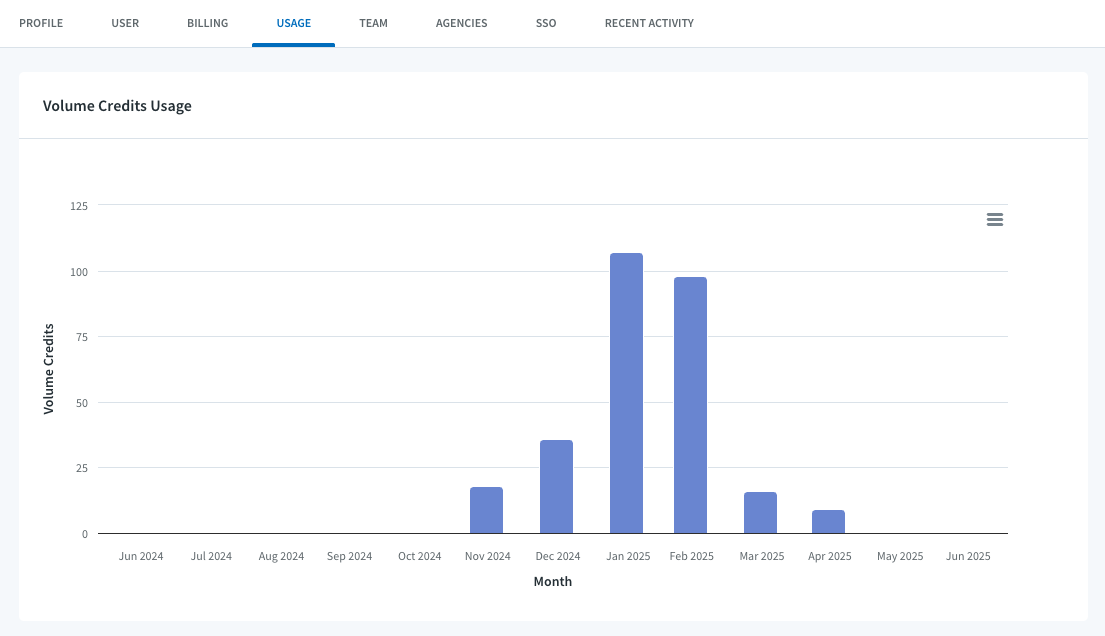Image resolution: width=1105 pixels, height=636 pixels.
Task: Switch to the Profile tab
Action: click(41, 23)
